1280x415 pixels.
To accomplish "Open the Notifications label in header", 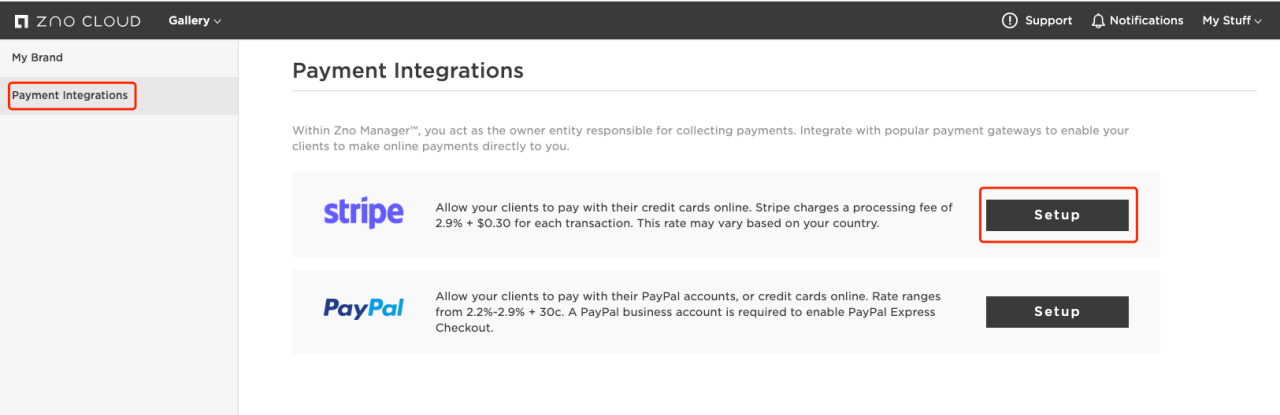I will pyautogui.click(x=1146, y=21).
